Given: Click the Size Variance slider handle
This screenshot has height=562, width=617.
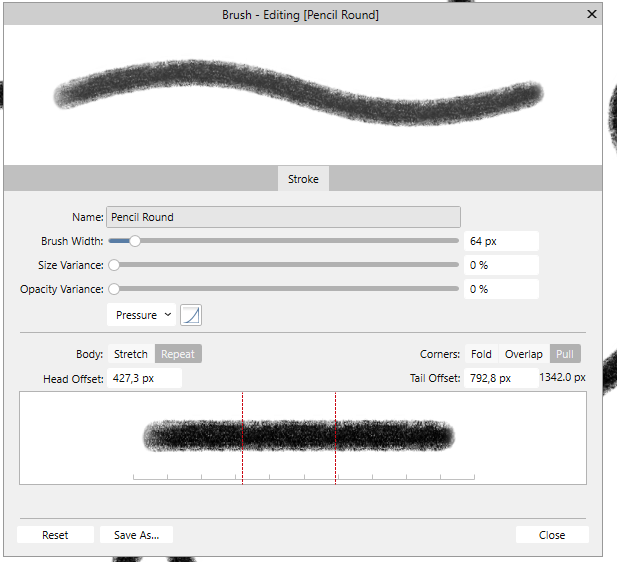Looking at the screenshot, I should pyautogui.click(x=114, y=265).
